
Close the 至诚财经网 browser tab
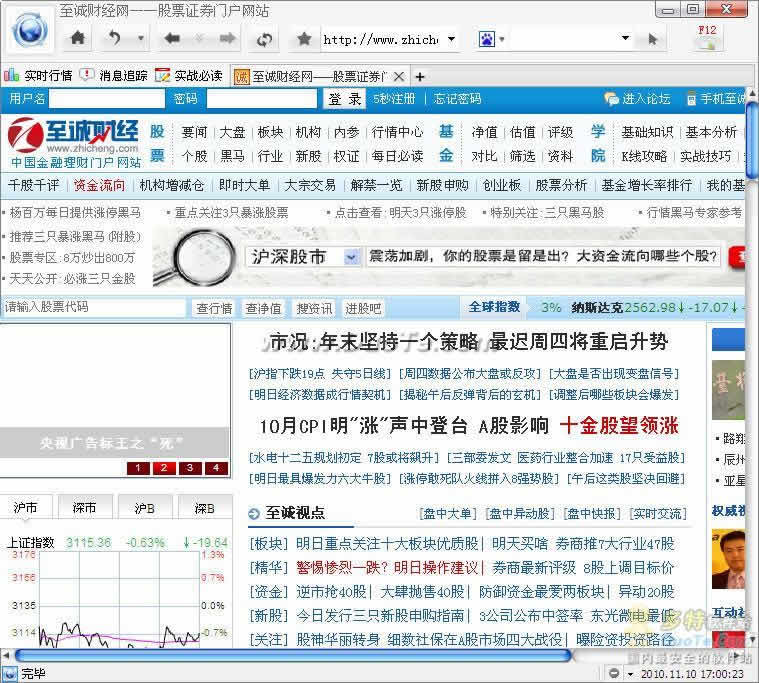click(x=399, y=76)
